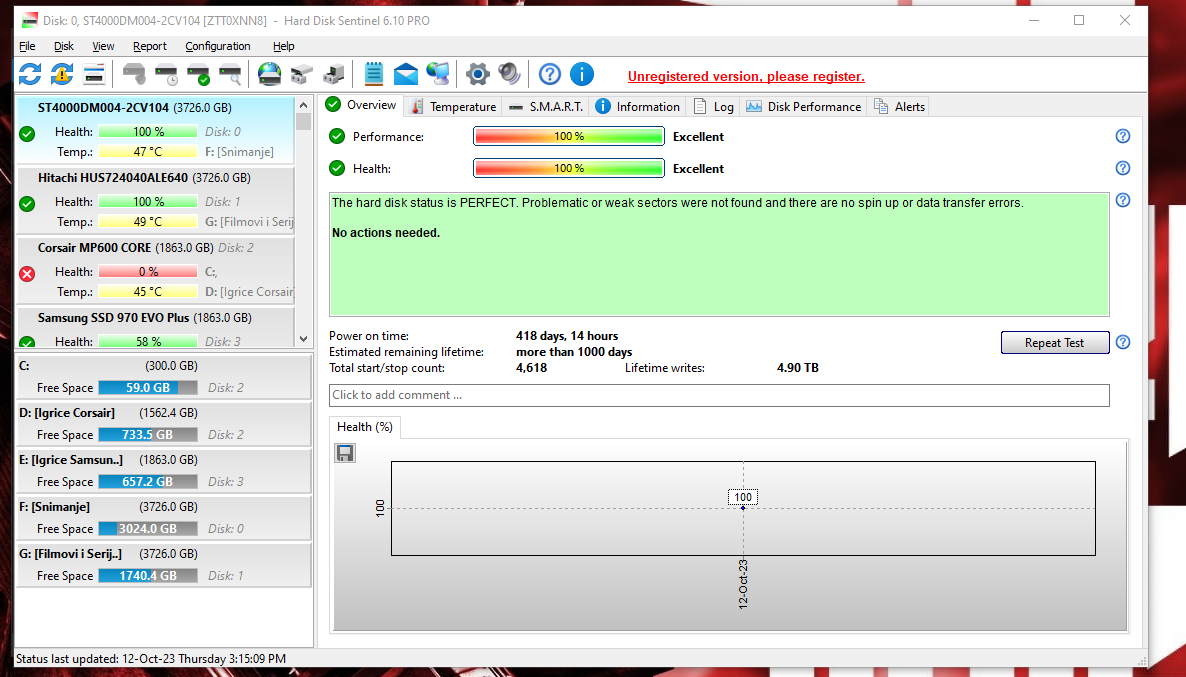The height and width of the screenshot is (677, 1186).
Task: Click the Health 100 % gradient bar in Overview
Action: [569, 168]
